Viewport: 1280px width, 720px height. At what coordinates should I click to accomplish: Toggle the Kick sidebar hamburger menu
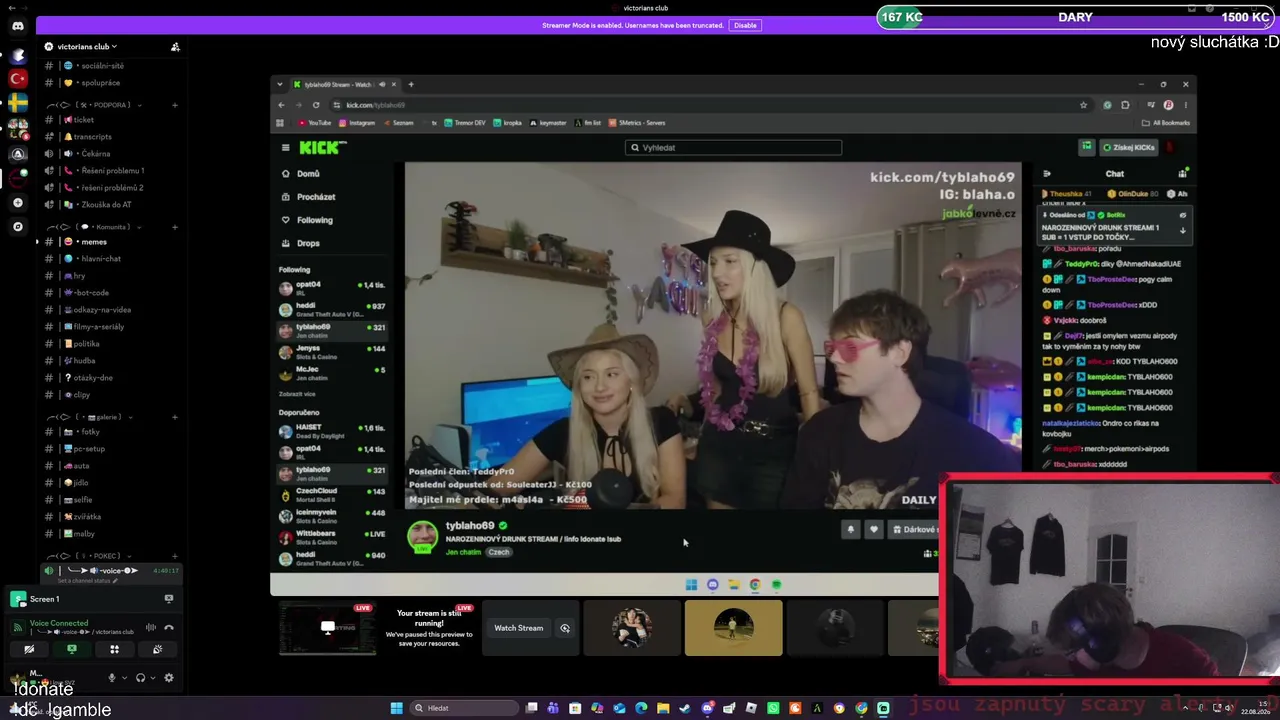pos(285,148)
